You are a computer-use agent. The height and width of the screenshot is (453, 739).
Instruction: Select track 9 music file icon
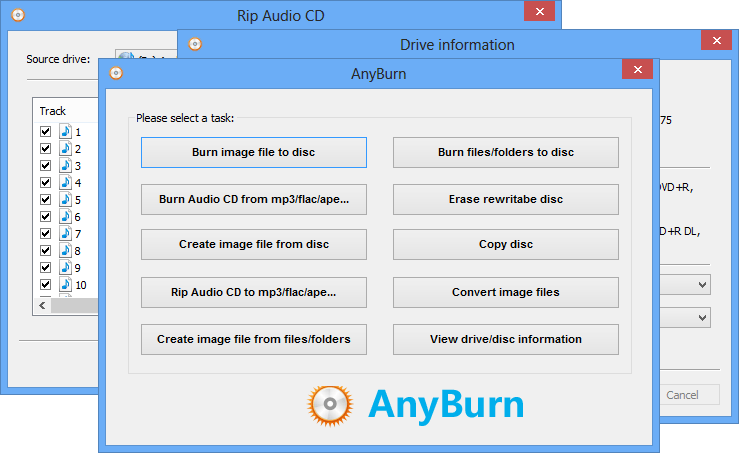[66, 267]
